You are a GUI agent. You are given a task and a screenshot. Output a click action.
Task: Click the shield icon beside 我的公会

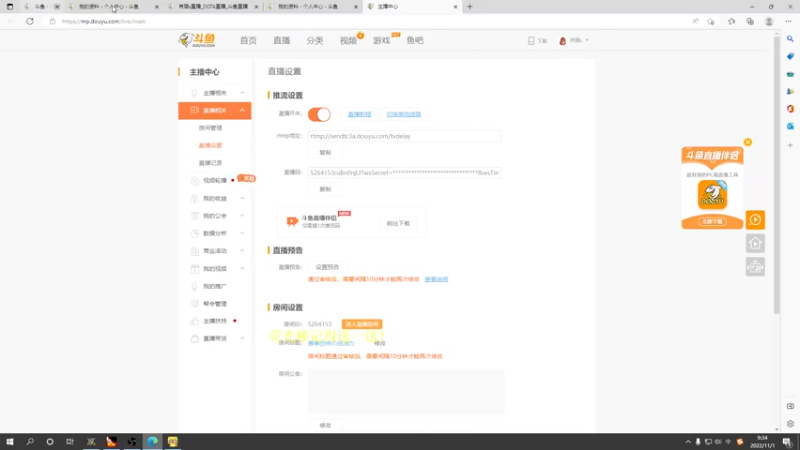pos(194,216)
